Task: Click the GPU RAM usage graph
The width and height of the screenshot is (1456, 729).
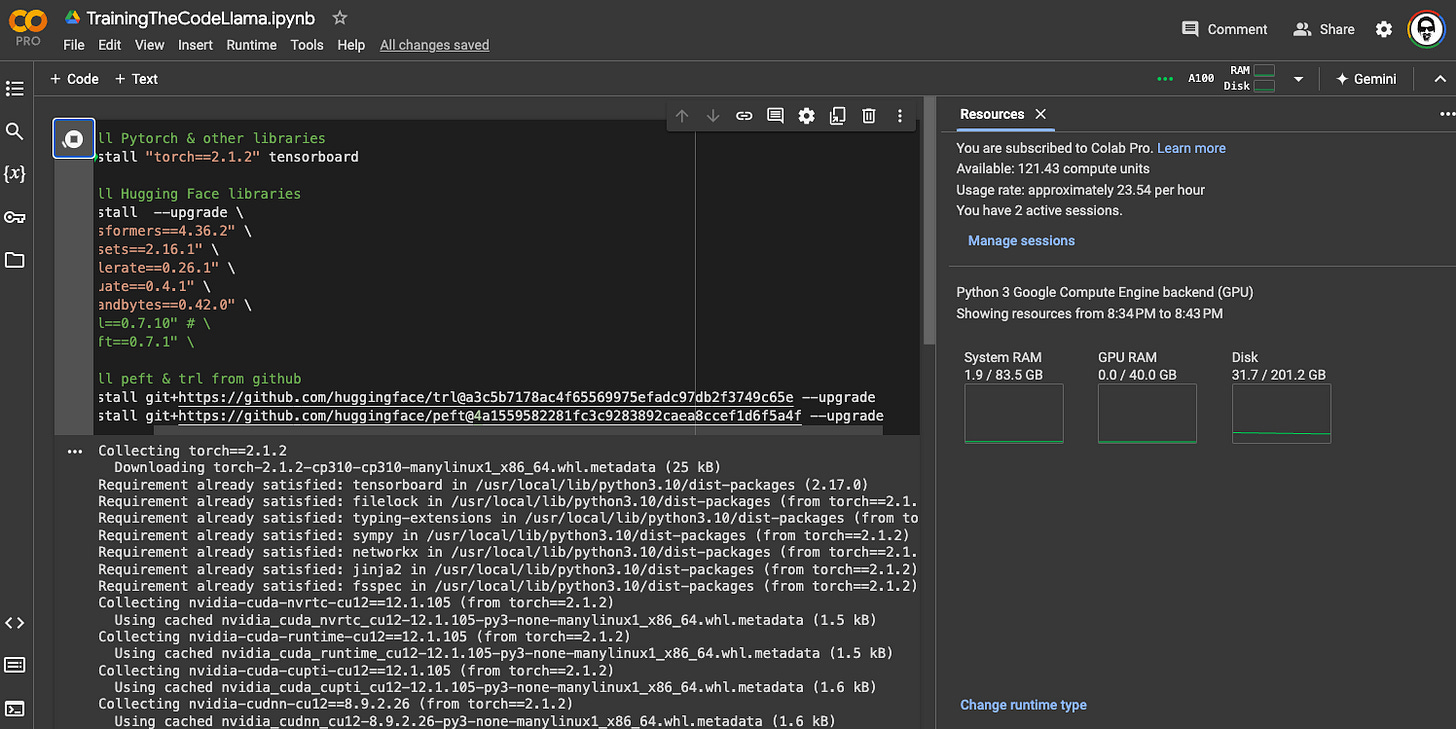Action: [x=1147, y=413]
